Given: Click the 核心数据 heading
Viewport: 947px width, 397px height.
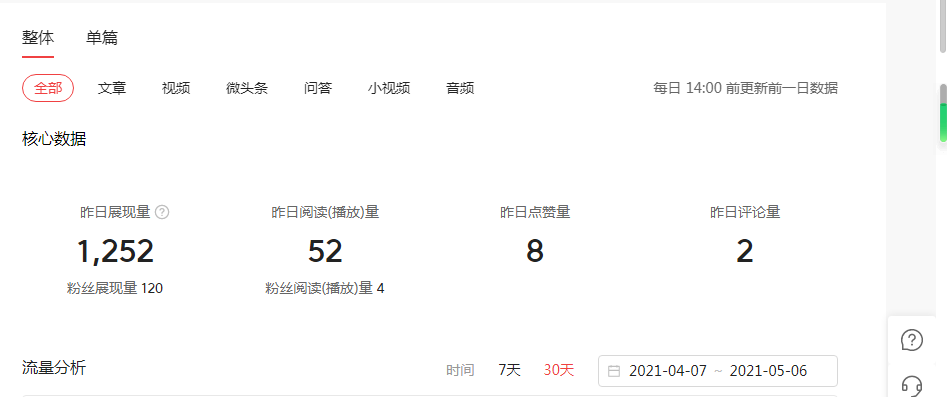Looking at the screenshot, I should pyautogui.click(x=54, y=140).
